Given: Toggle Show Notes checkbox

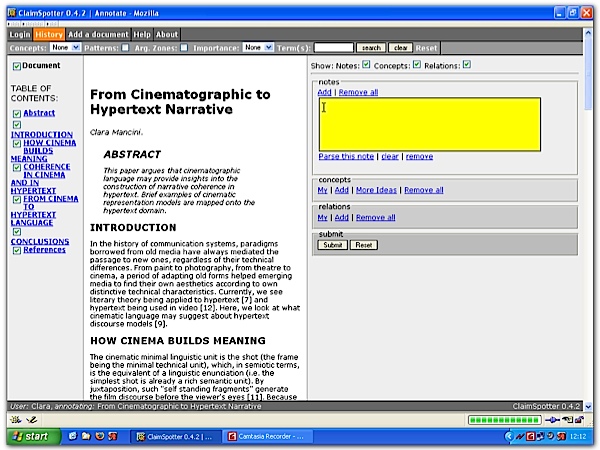Looking at the screenshot, I should click(x=366, y=64).
